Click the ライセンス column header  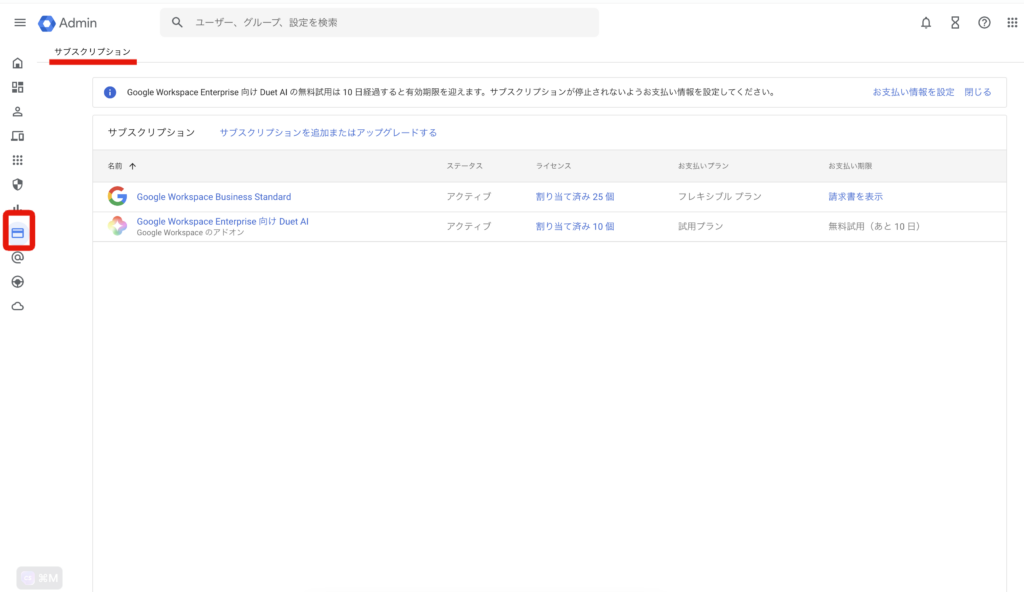pos(553,166)
